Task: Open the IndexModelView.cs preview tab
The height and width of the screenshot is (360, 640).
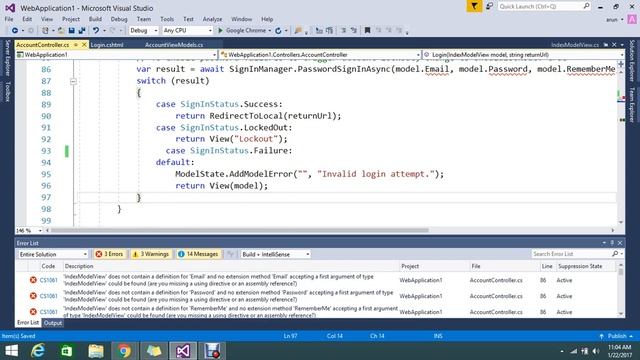Action: coord(575,45)
